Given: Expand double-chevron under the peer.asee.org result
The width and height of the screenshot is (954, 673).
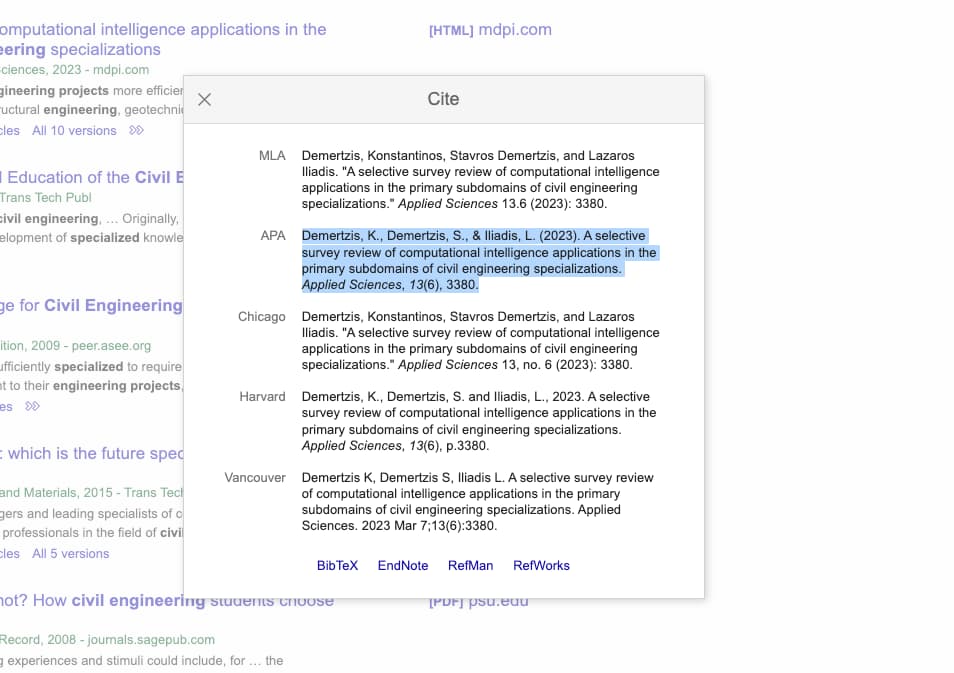Looking at the screenshot, I should [33, 406].
